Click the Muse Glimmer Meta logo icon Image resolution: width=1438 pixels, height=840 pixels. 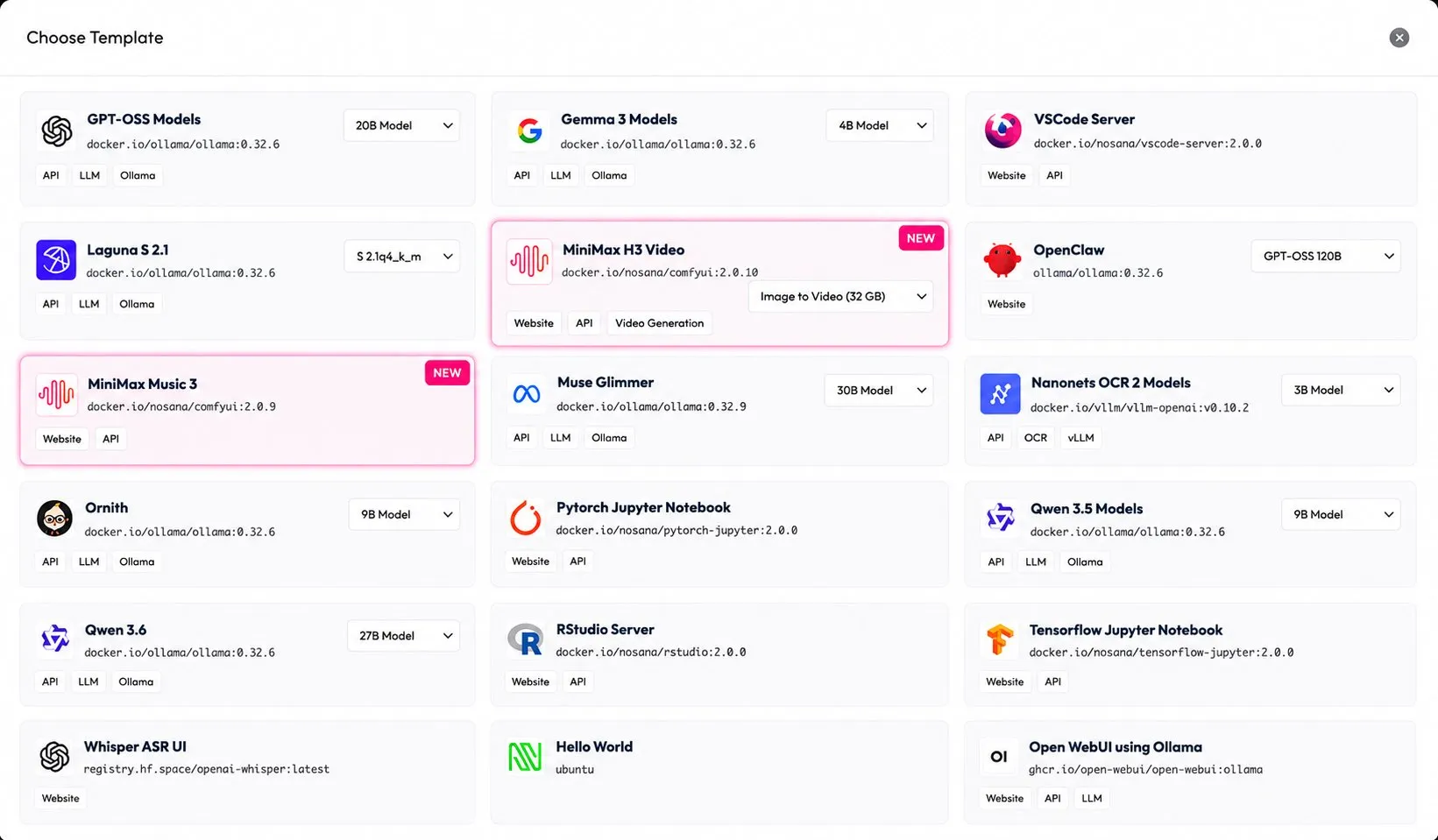tap(527, 394)
